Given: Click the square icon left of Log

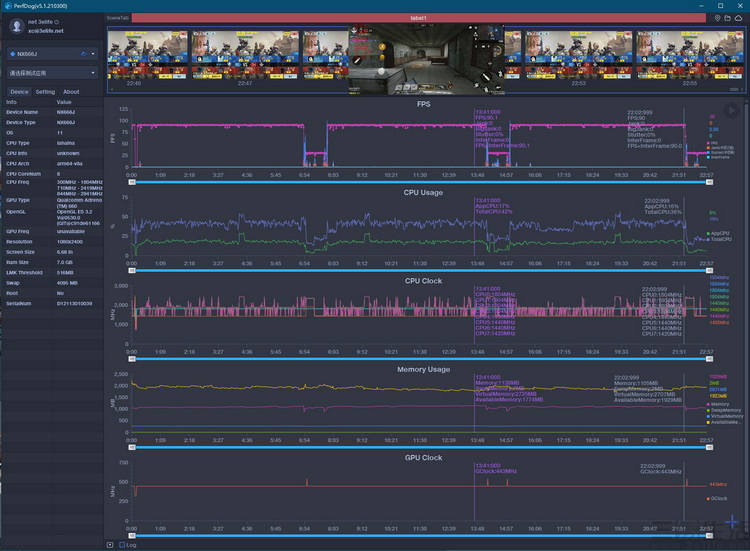Looking at the screenshot, I should coord(110,545).
